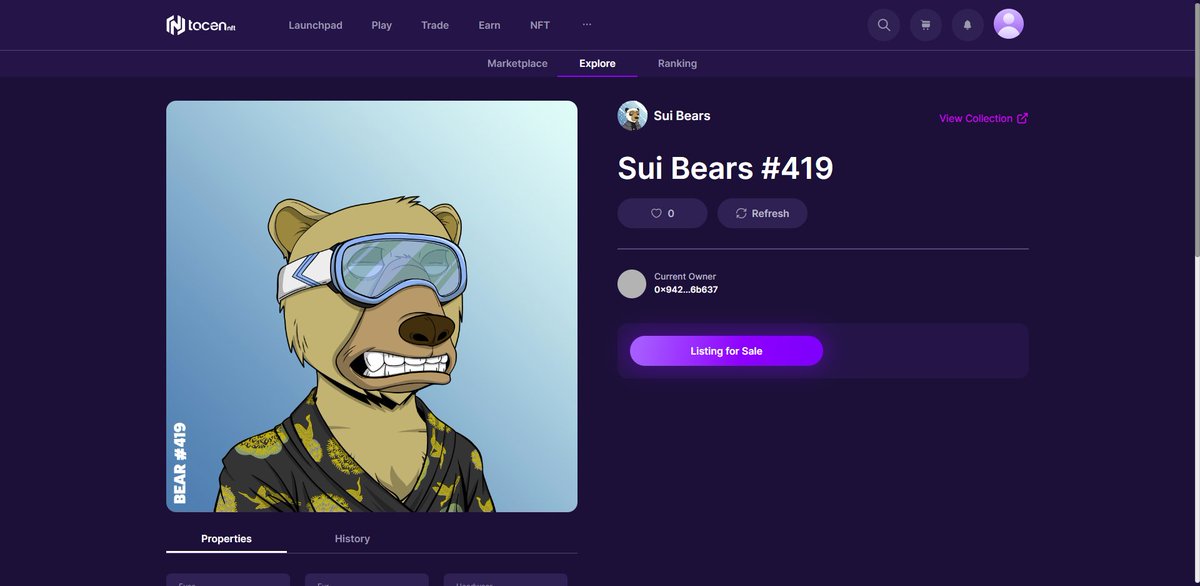This screenshot has height=586, width=1200.
Task: Click Listing for Sale button
Action: coord(726,351)
